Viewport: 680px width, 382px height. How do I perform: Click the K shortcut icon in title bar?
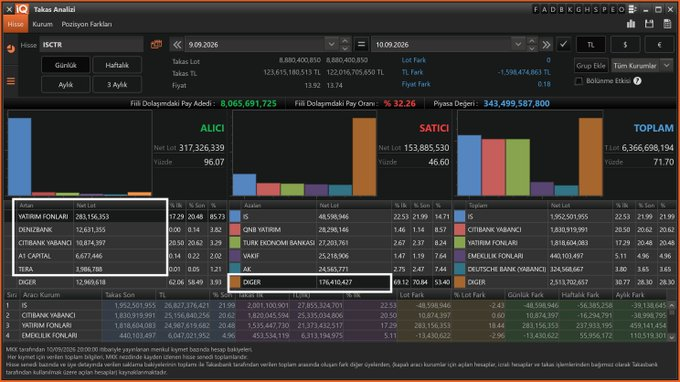pos(570,9)
